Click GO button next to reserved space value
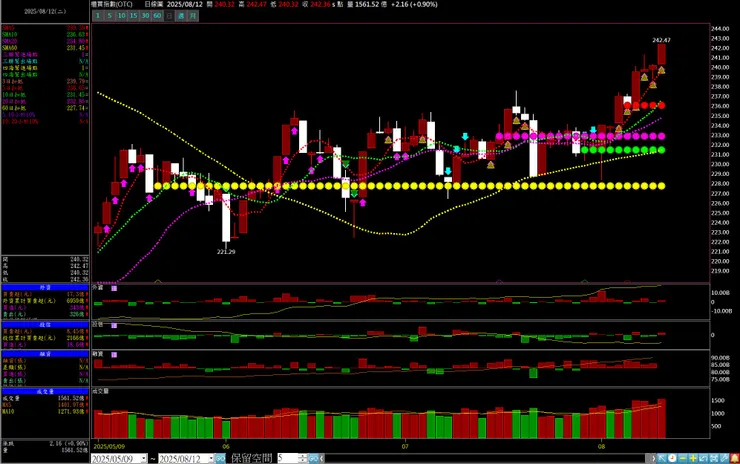740x464 pixels. [313, 458]
